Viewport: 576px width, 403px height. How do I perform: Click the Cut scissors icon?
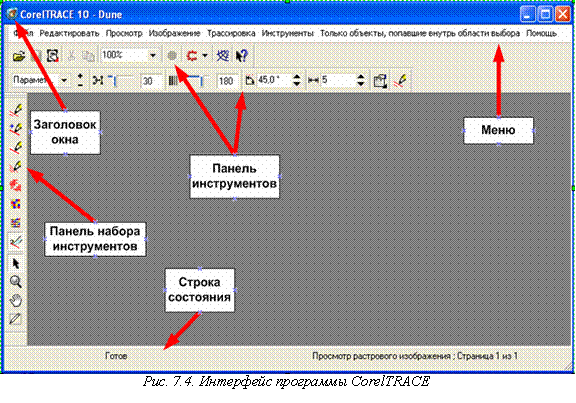pyautogui.click(x=71, y=56)
